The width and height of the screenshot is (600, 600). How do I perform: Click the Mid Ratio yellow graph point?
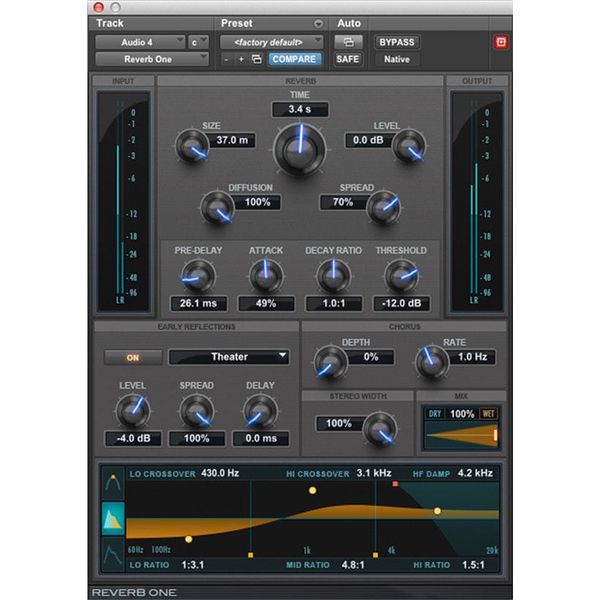coord(313,490)
